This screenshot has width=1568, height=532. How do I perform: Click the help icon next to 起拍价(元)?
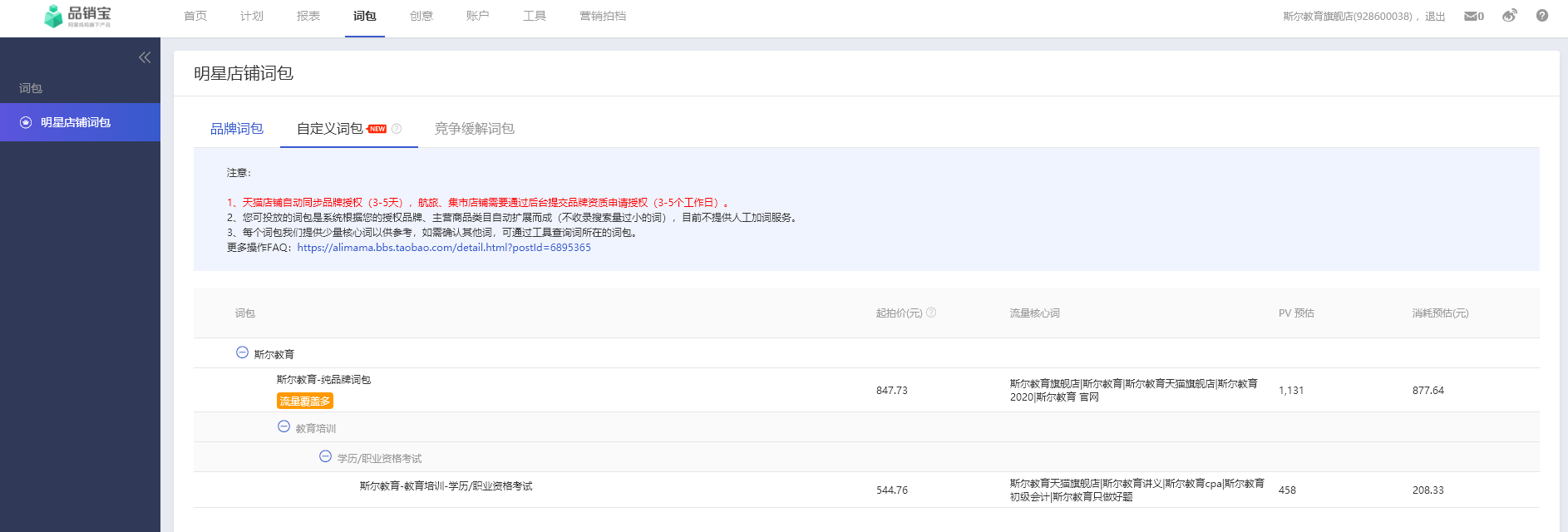tap(931, 313)
